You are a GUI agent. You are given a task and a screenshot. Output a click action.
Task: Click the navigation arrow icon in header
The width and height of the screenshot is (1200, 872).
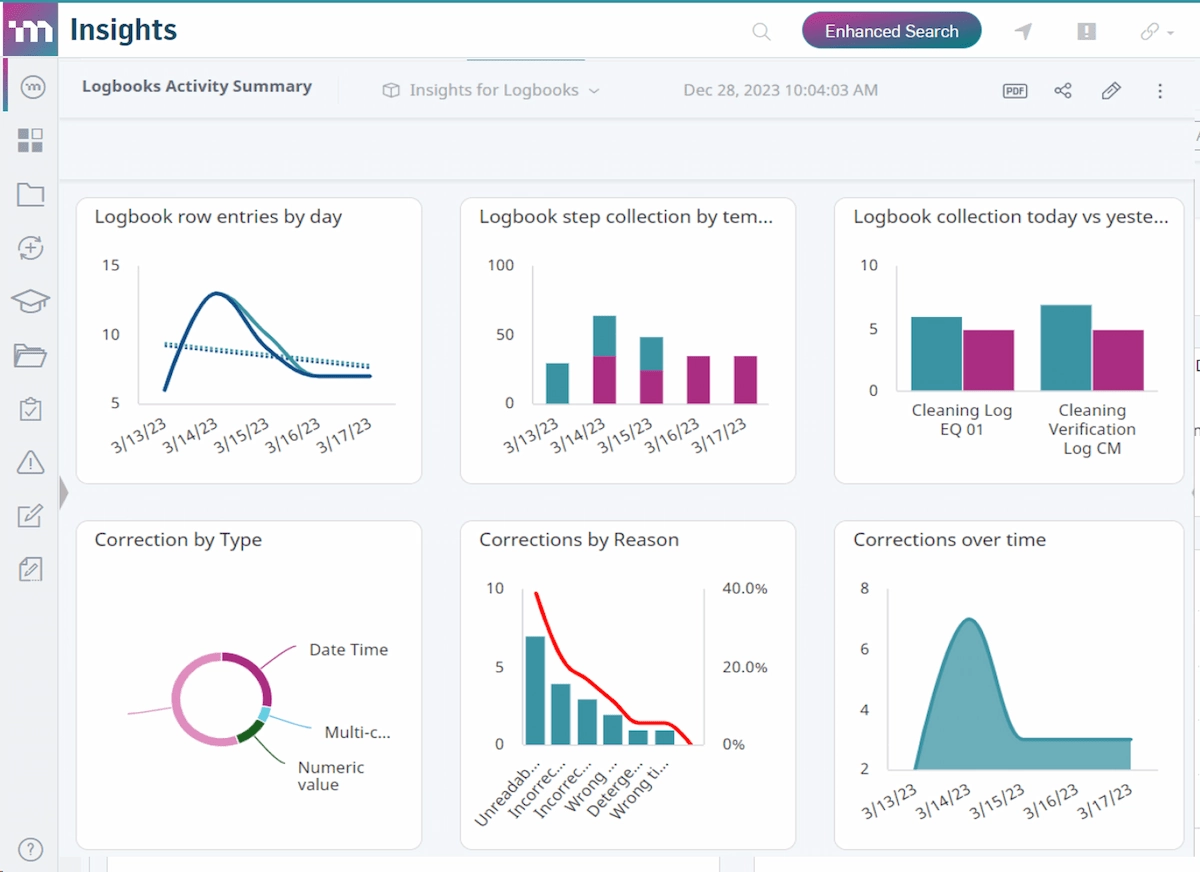[1023, 32]
